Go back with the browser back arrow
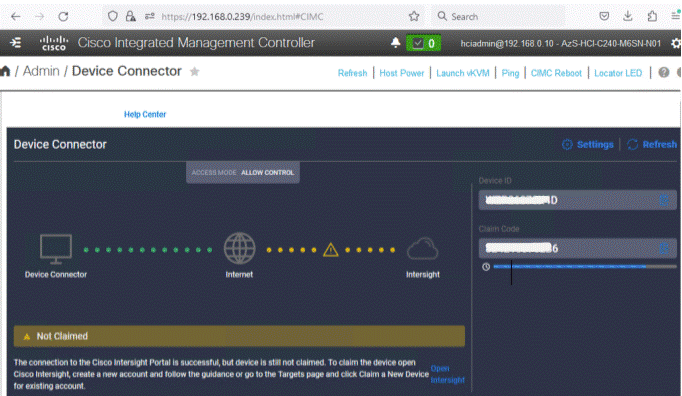 click(16, 17)
